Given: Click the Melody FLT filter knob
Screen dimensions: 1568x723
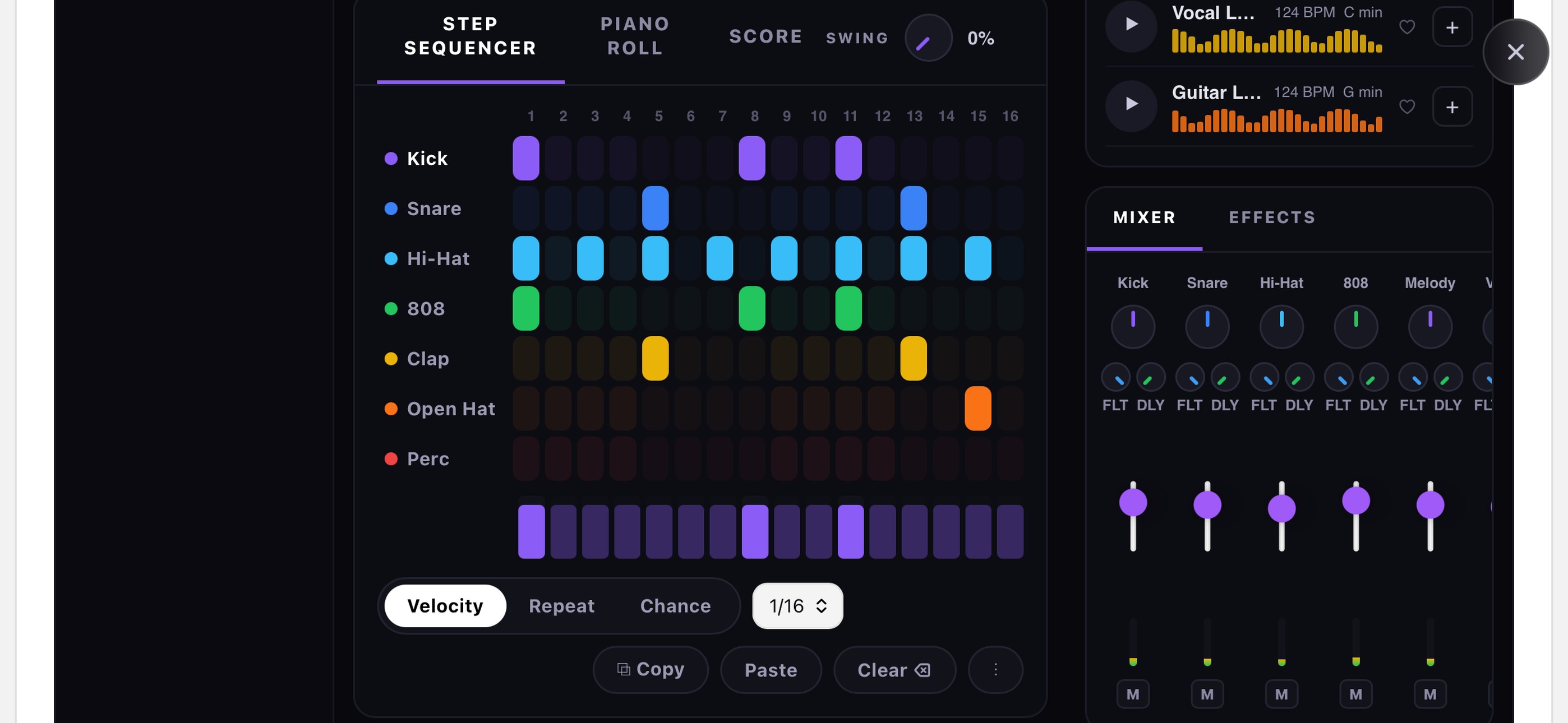Looking at the screenshot, I should click(x=1413, y=377).
